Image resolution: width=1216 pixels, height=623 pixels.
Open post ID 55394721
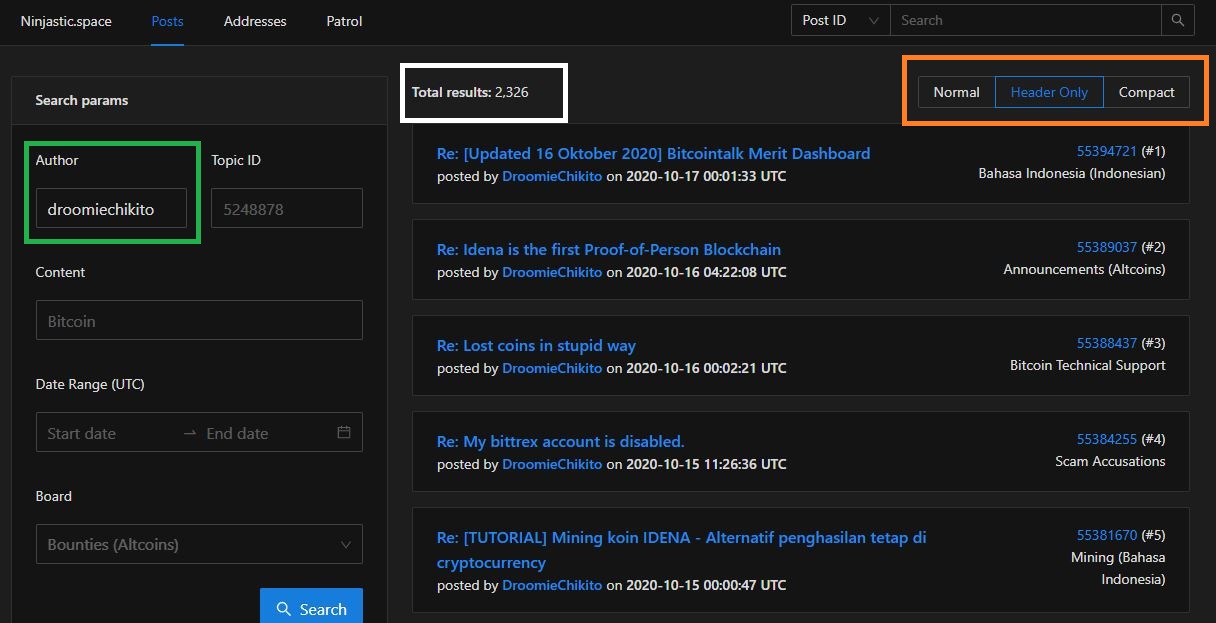1107,151
